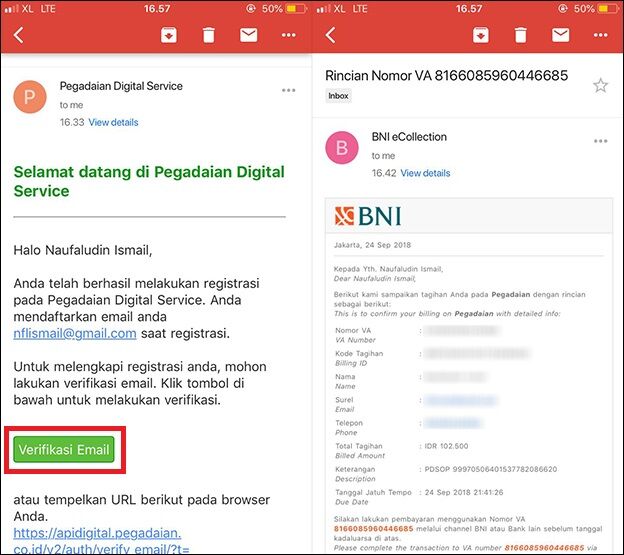
Task: Open message options beside Pegadaian Digital Service
Action: tap(289, 90)
